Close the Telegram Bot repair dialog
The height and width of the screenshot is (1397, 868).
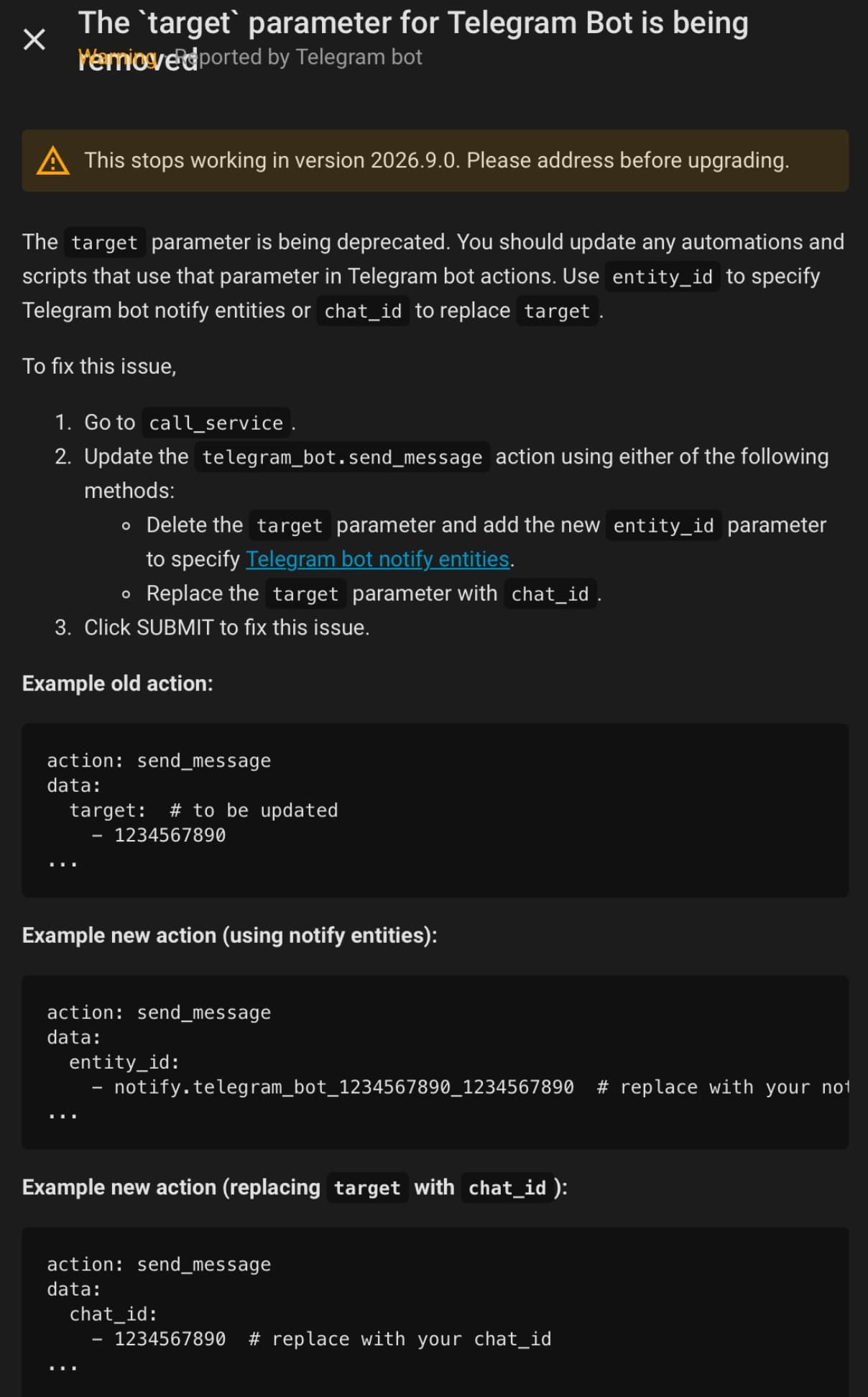[34, 40]
